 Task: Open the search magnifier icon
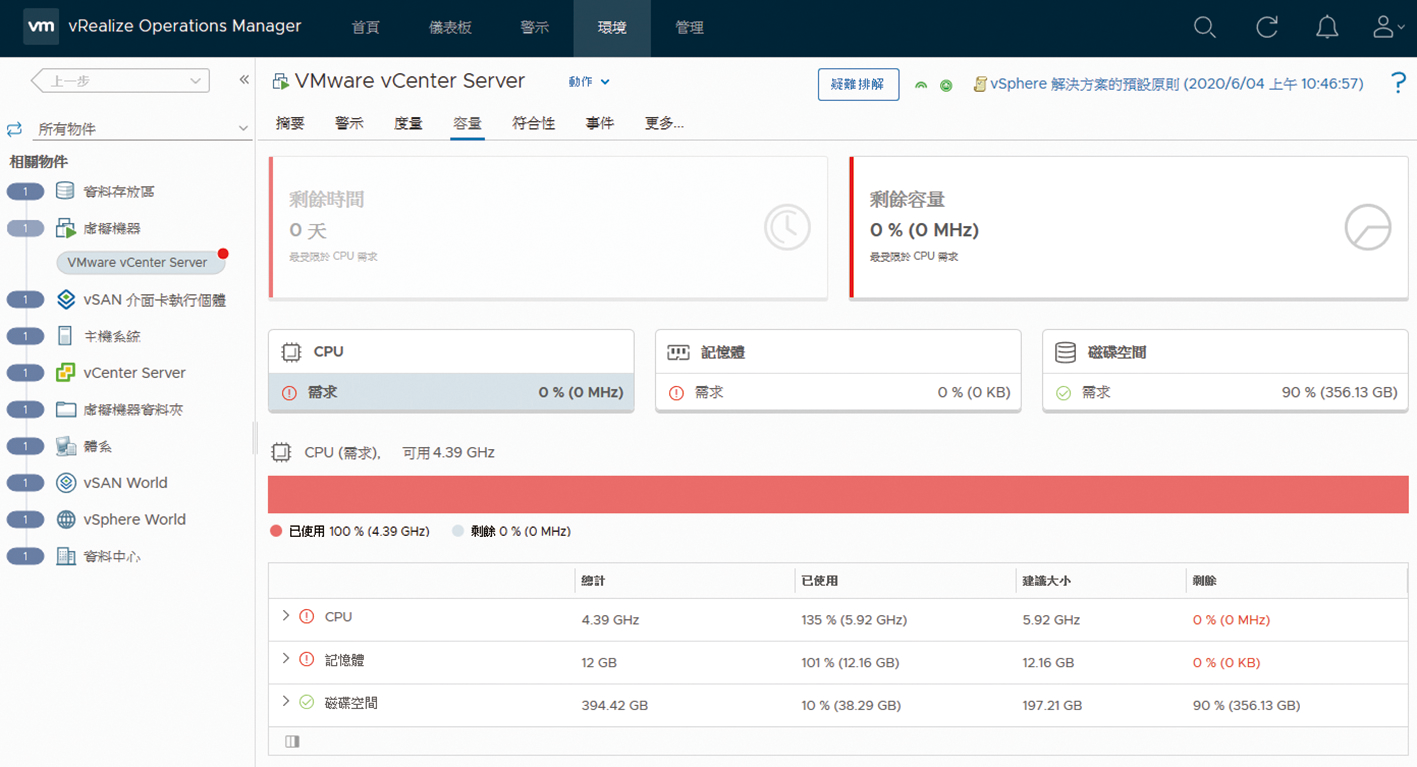[x=1205, y=28]
